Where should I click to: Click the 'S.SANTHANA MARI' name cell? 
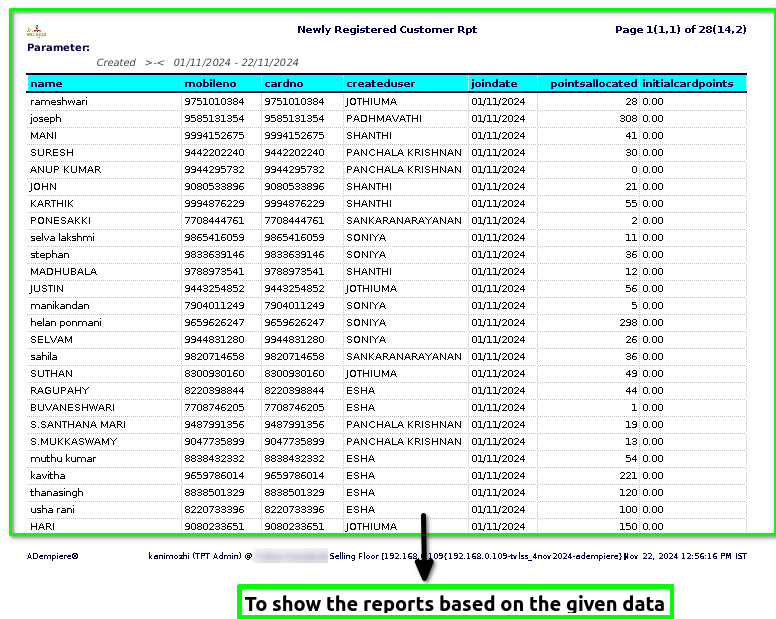click(x=78, y=425)
